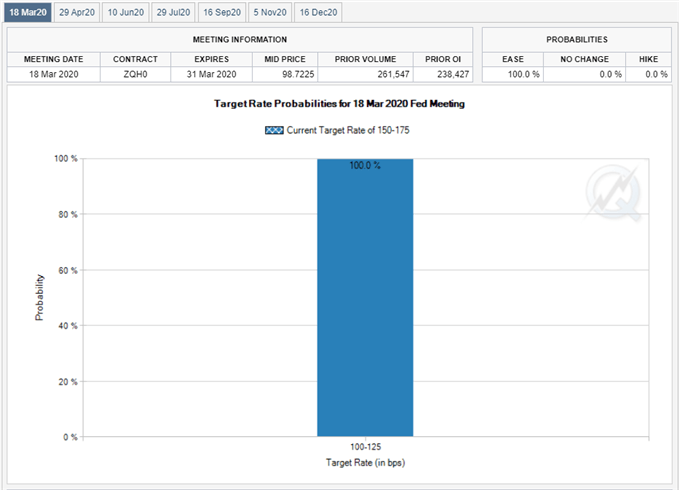679x490 pixels.
Task: Click the chart title for 18 Mar 2020 Fed Meeting
Action: coord(339,104)
